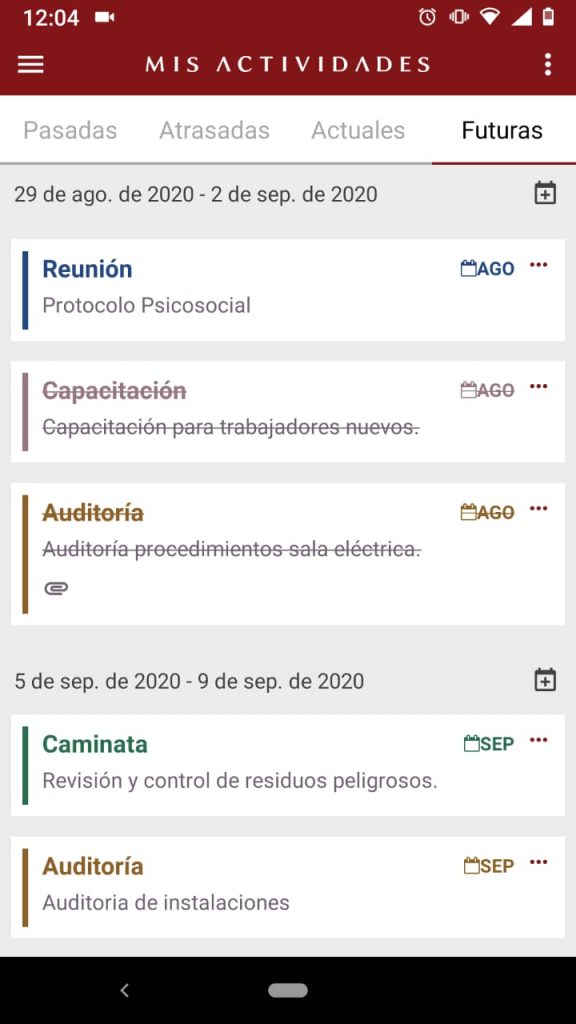Tap the SEP calendar icon on Auditoría de instalaciones
The height and width of the screenshot is (1024, 576).
click(x=488, y=865)
